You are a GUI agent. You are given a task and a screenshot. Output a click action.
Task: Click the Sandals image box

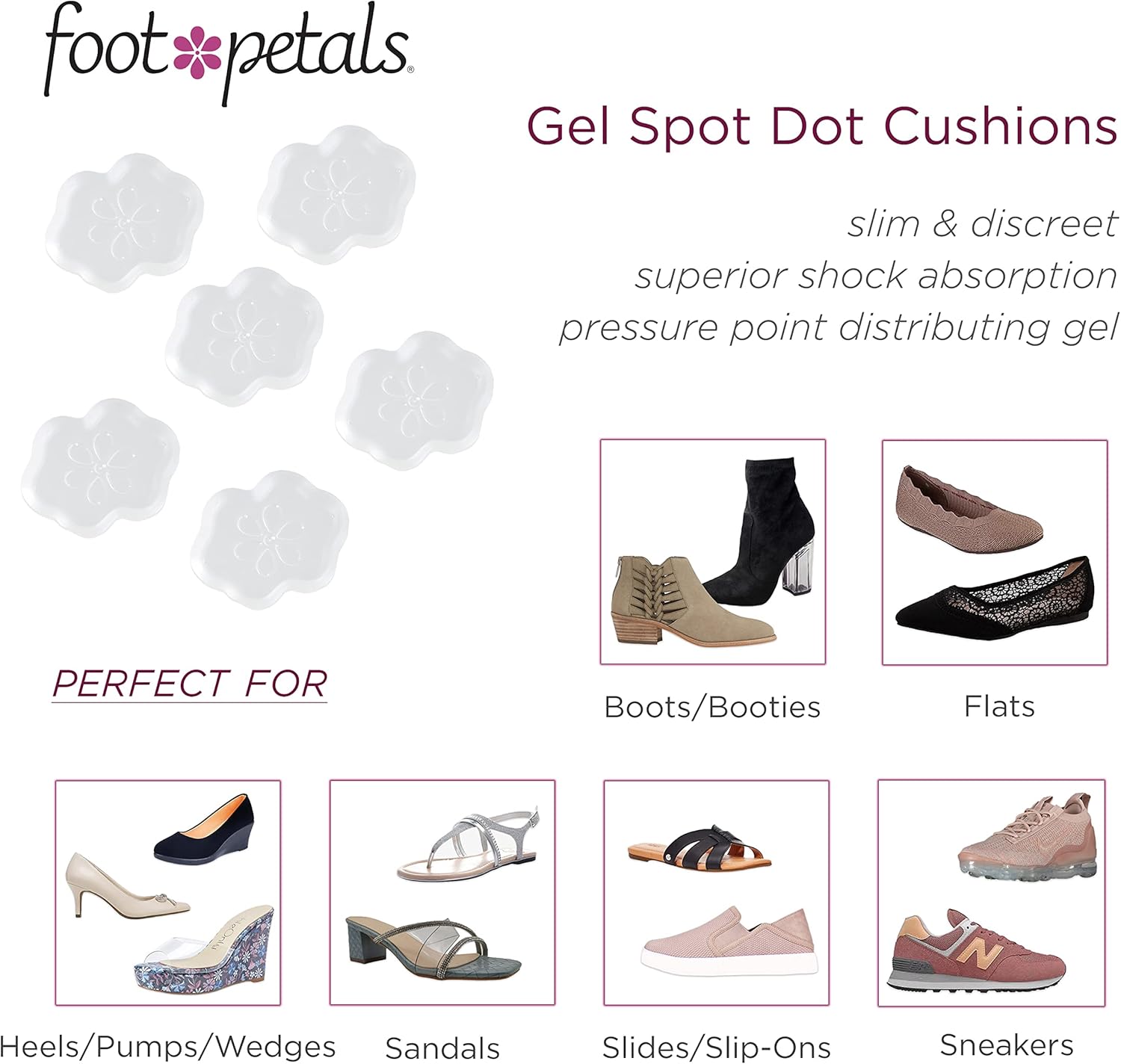click(x=442, y=892)
